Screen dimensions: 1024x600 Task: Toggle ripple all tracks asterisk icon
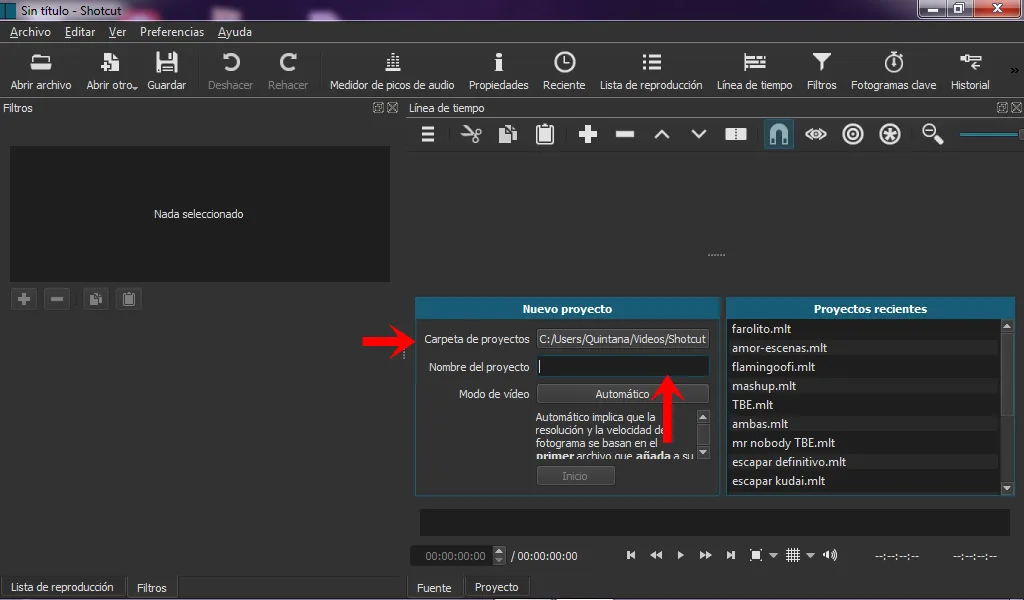tap(889, 134)
